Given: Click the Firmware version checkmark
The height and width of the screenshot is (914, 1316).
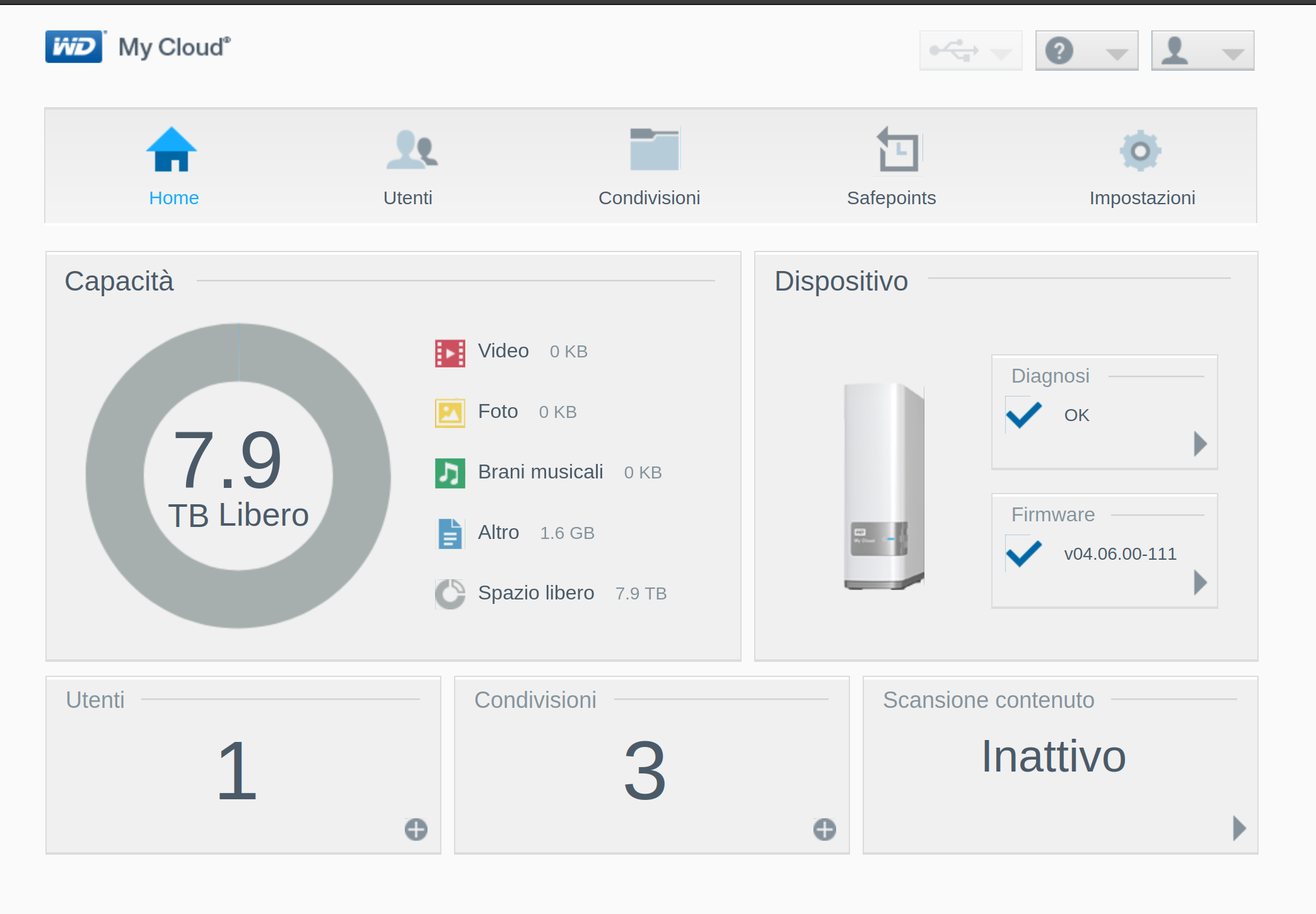Looking at the screenshot, I should click(x=1023, y=553).
